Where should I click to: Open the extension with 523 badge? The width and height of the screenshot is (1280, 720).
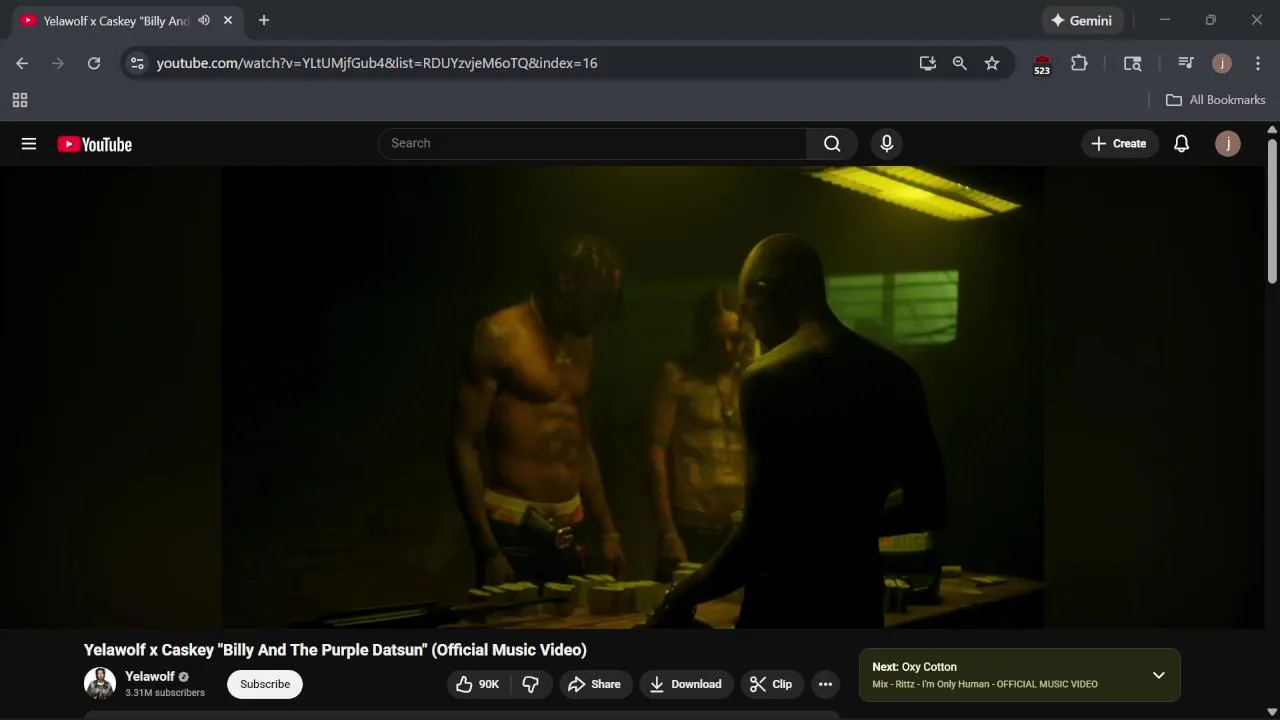1042,65
